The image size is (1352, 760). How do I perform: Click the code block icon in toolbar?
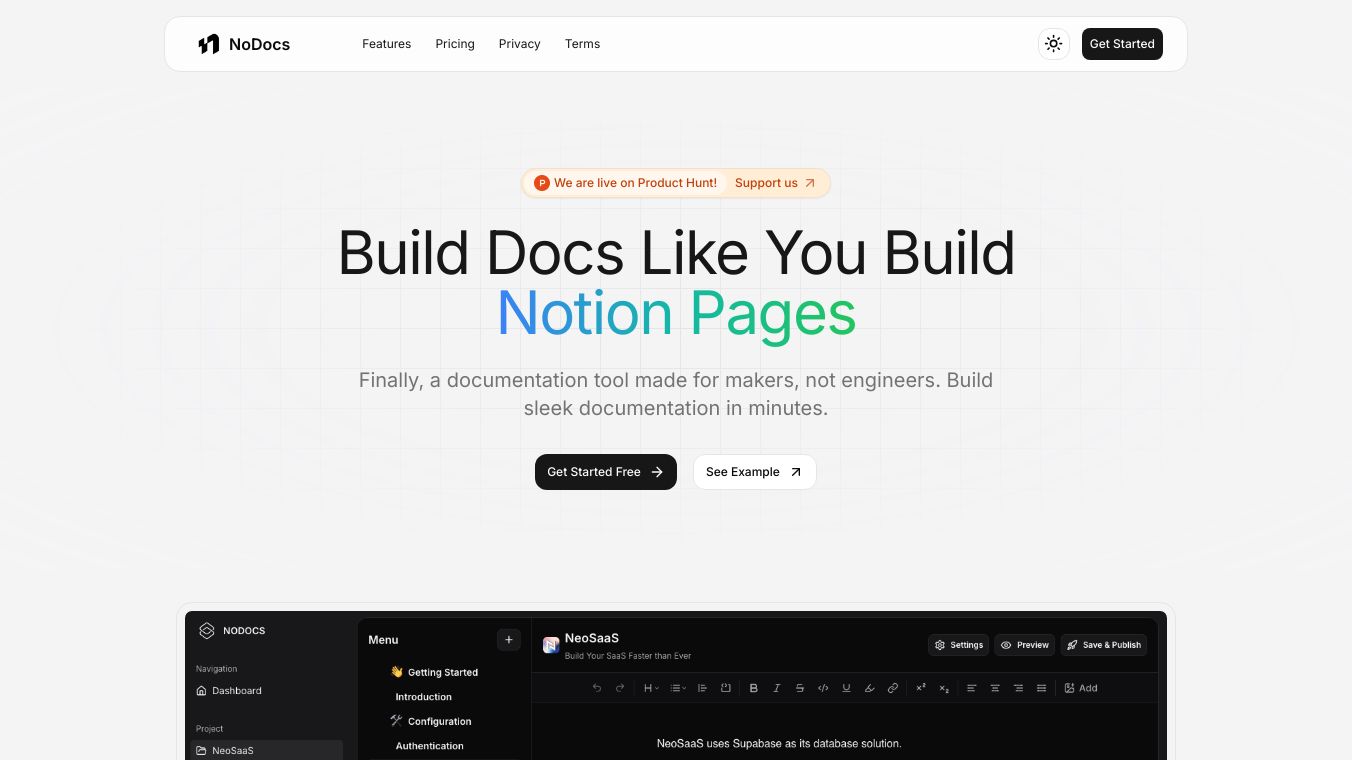(x=726, y=688)
